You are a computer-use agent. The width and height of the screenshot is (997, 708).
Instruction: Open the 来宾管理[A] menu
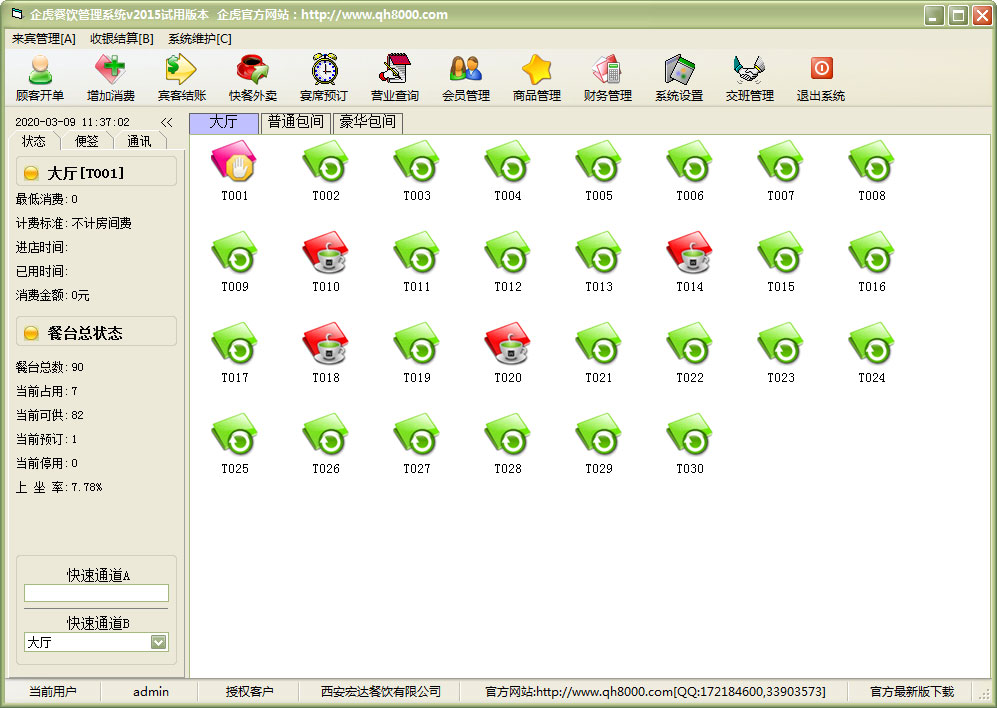coord(44,38)
